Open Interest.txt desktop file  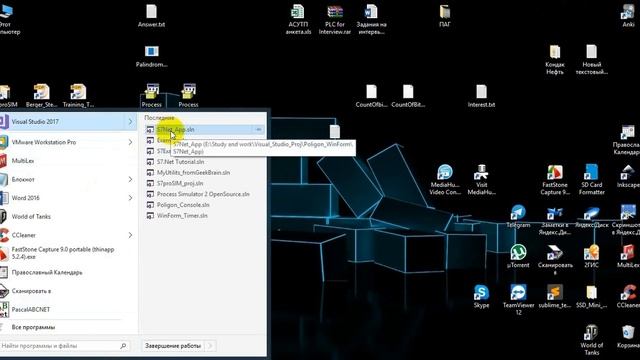(x=481, y=96)
